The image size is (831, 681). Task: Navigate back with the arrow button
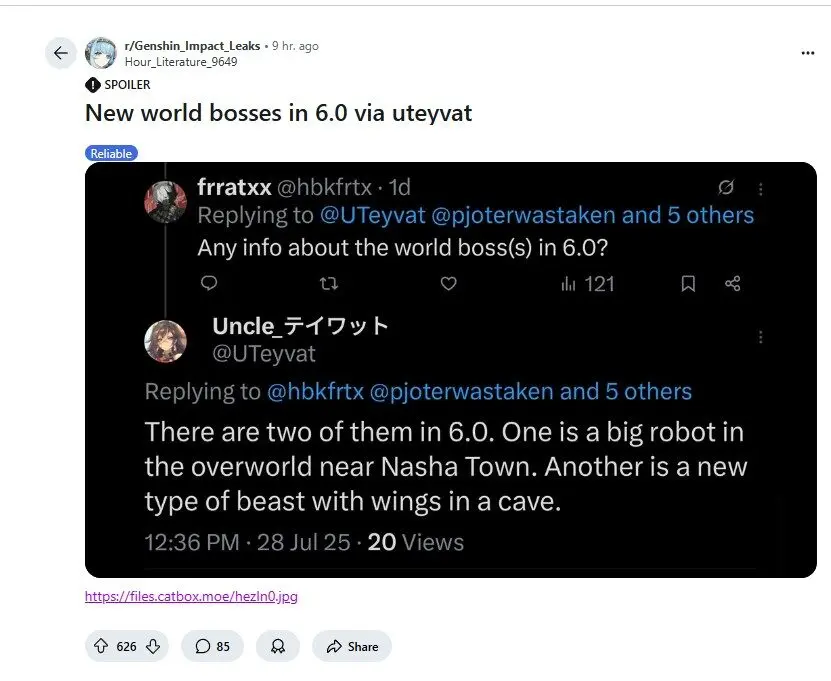click(60, 52)
